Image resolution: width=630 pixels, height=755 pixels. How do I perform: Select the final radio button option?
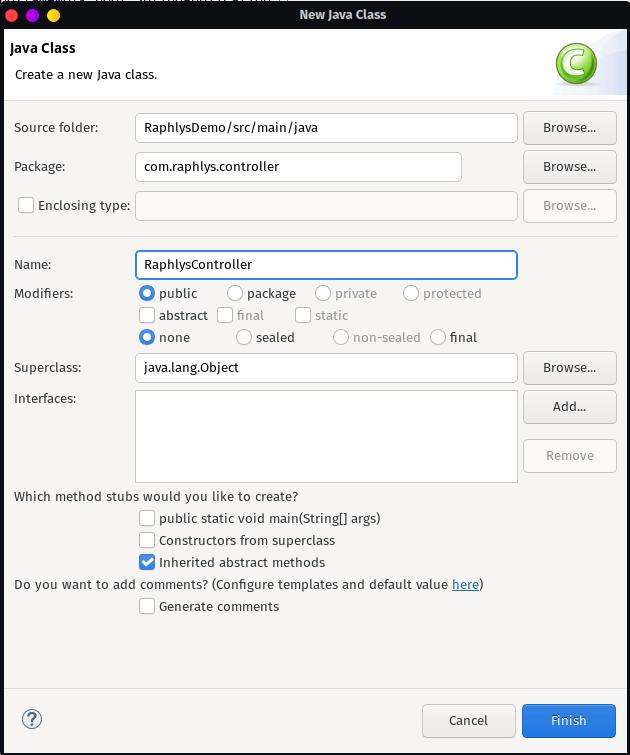tap(437, 337)
